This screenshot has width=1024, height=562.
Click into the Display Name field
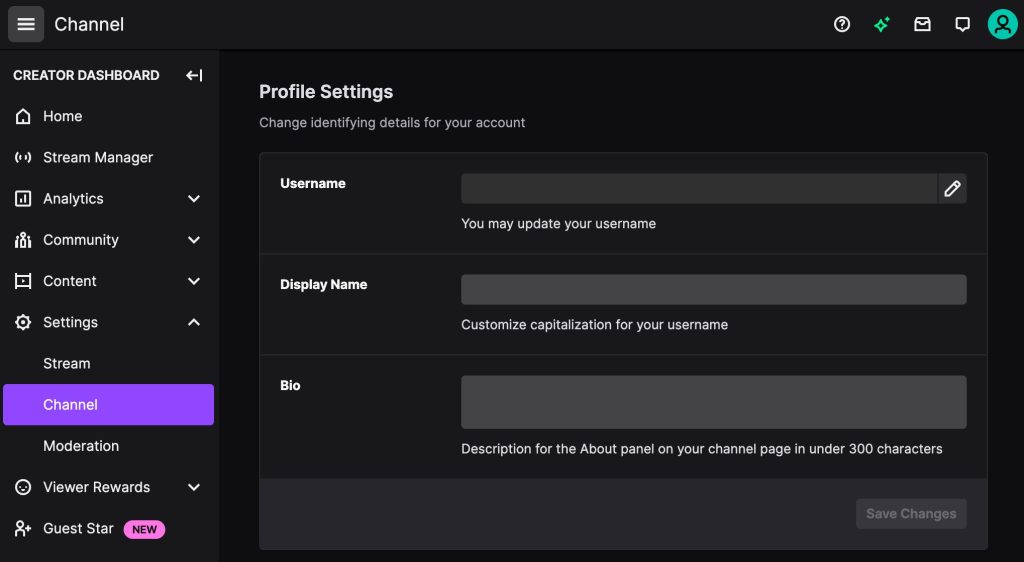pos(714,289)
